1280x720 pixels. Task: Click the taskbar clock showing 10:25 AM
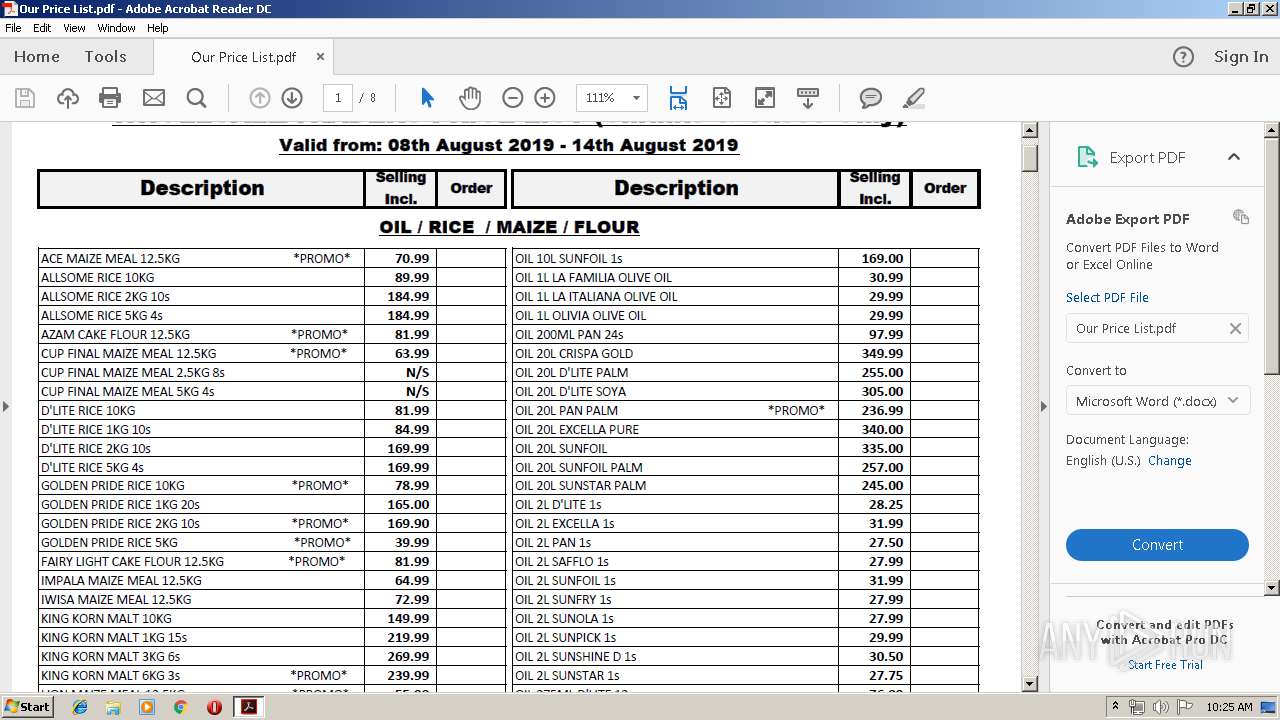1229,707
